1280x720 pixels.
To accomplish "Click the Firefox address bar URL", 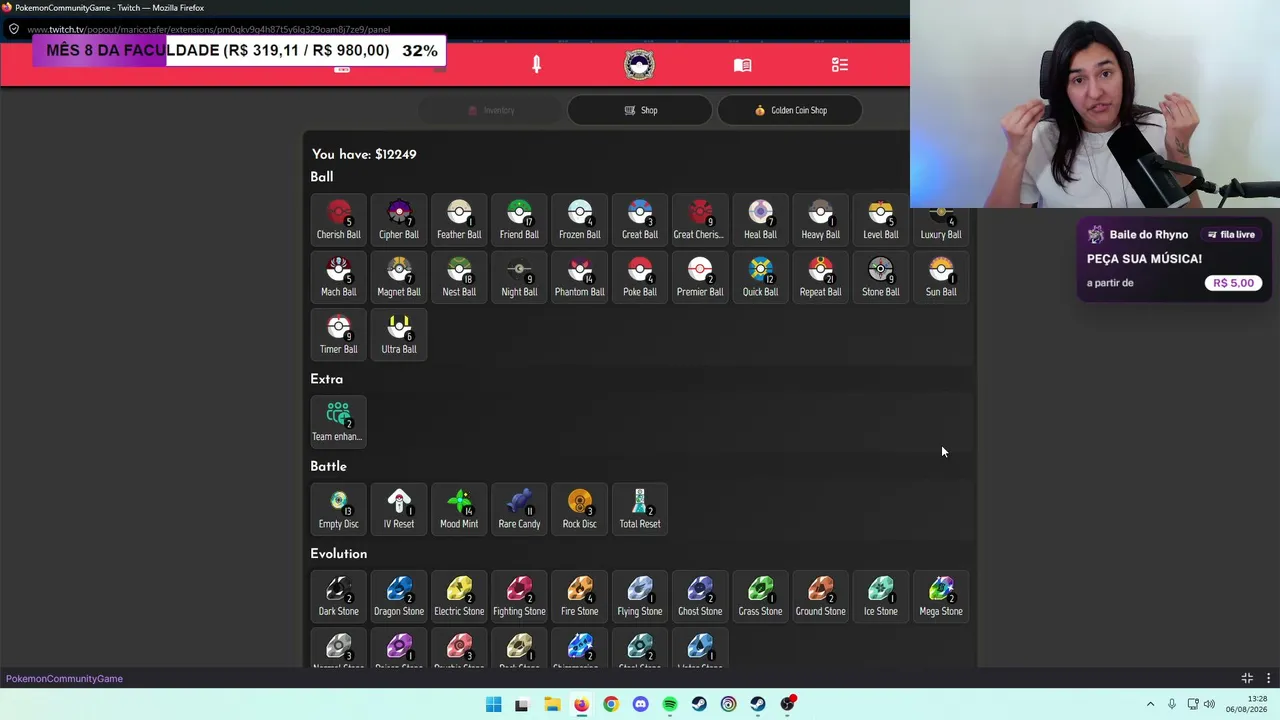I will pos(209,29).
